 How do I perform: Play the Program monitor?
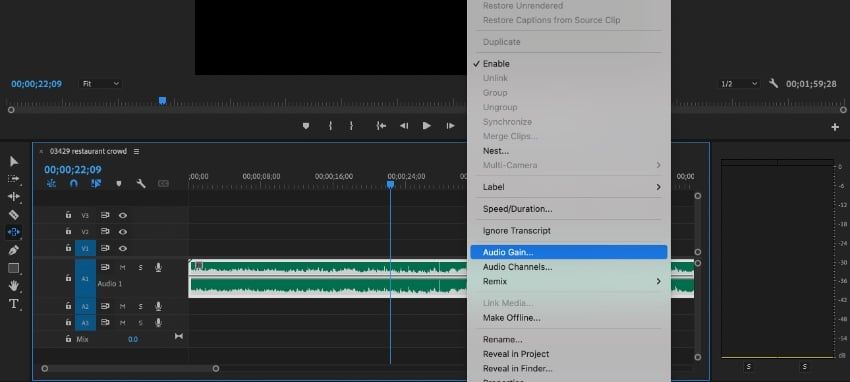click(x=427, y=126)
